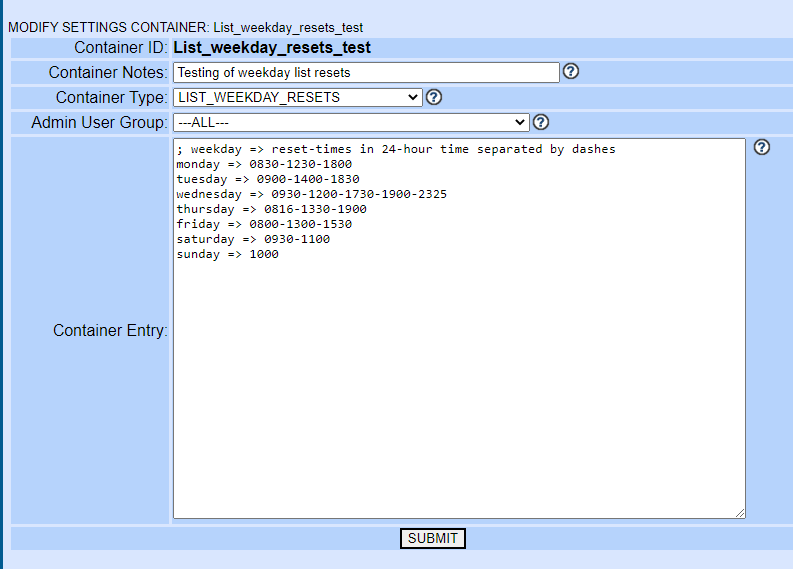Click the MODIFY SETTINGS CONTAINER heading

(186, 27)
